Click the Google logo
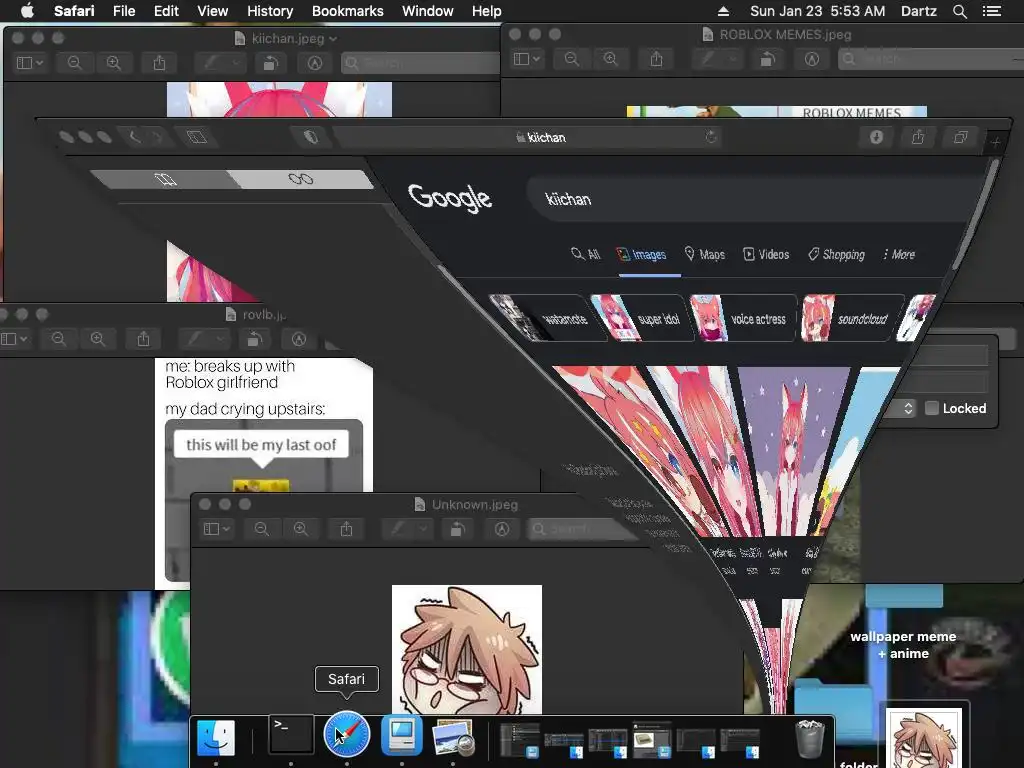Screen dimensions: 1024x768 pos(449,197)
